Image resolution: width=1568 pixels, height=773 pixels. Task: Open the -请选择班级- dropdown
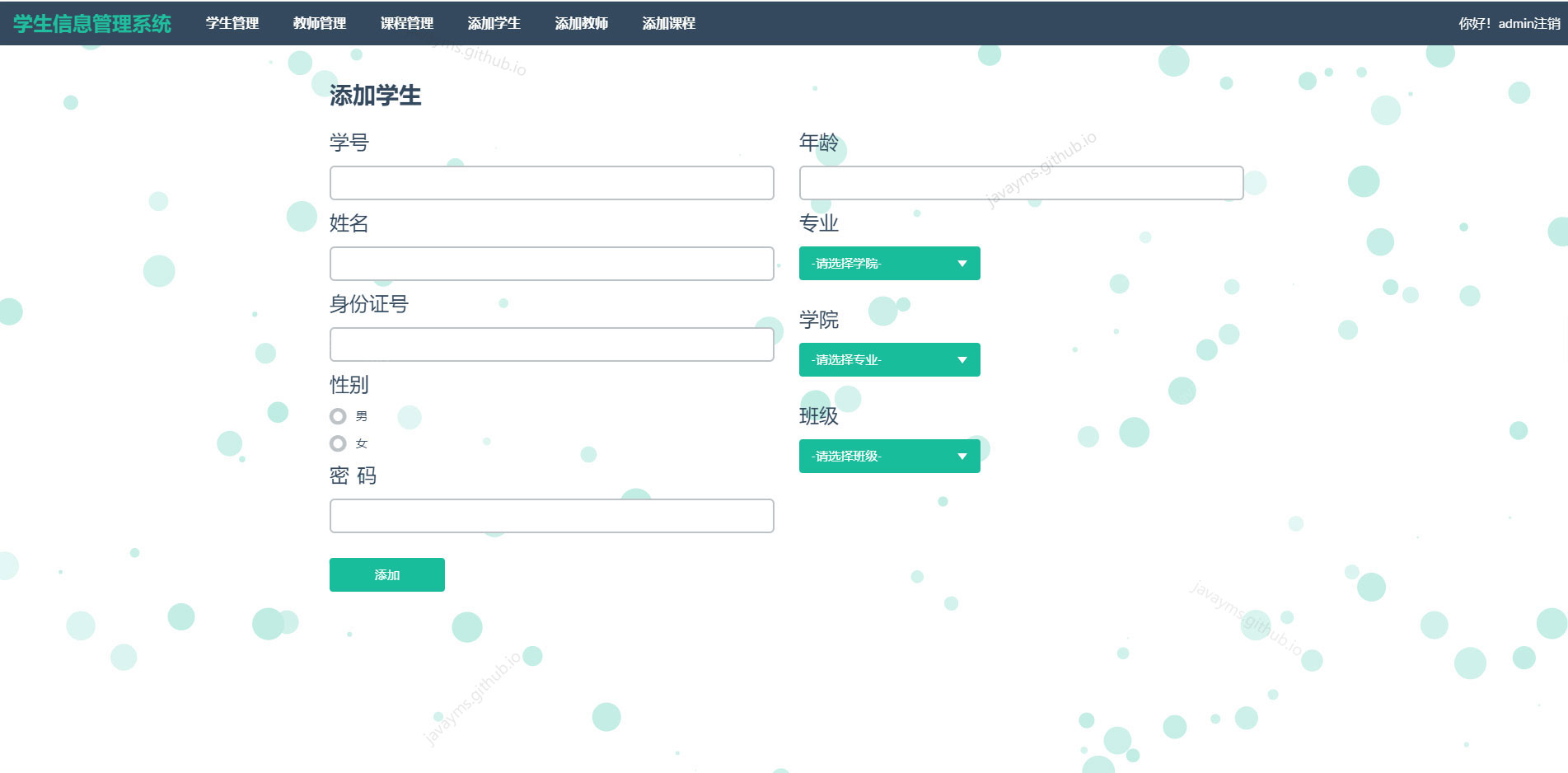click(x=888, y=456)
